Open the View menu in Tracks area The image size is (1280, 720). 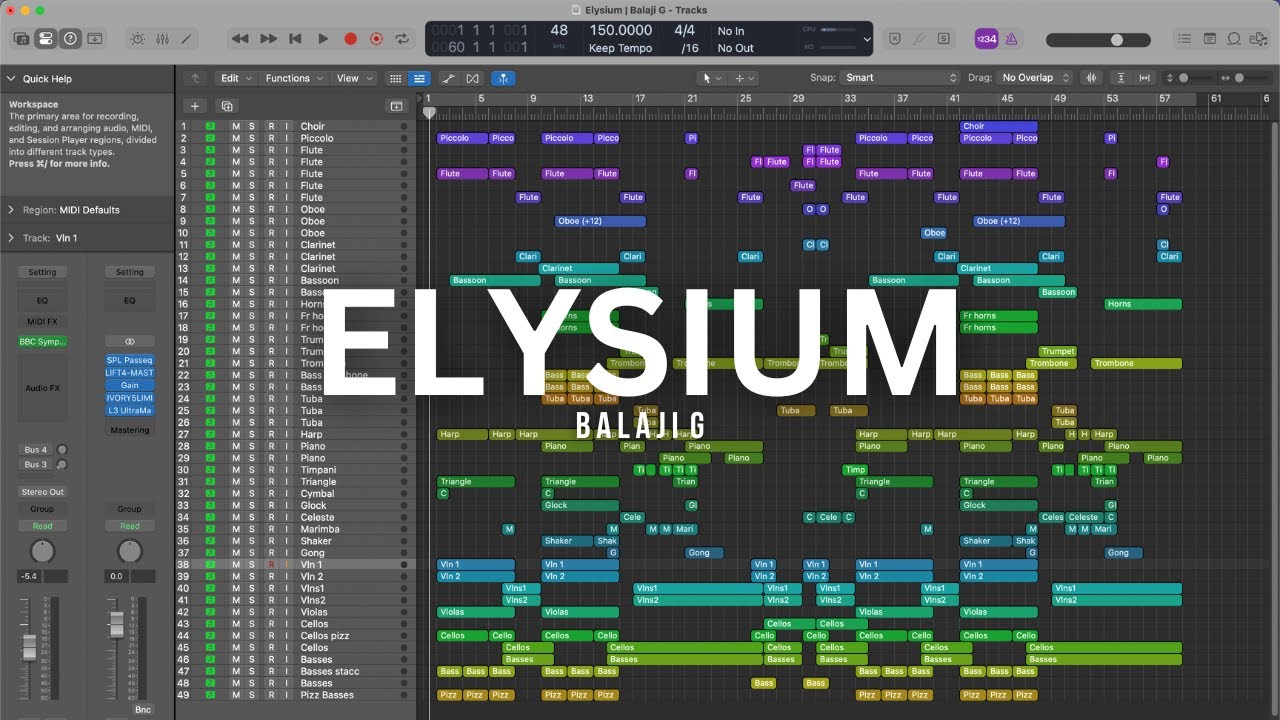(x=353, y=78)
